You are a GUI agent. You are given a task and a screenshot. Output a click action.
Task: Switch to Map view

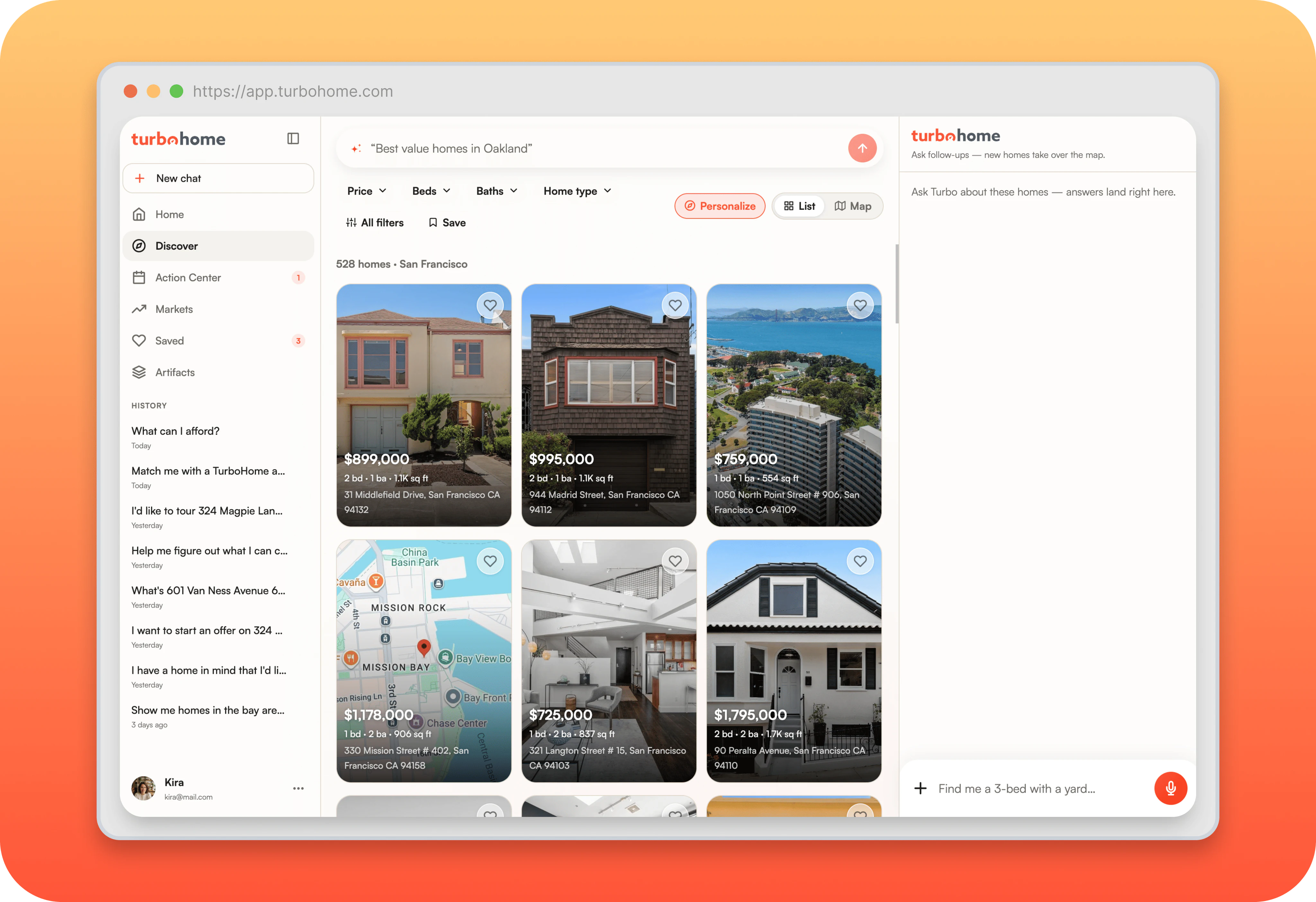tap(853, 206)
